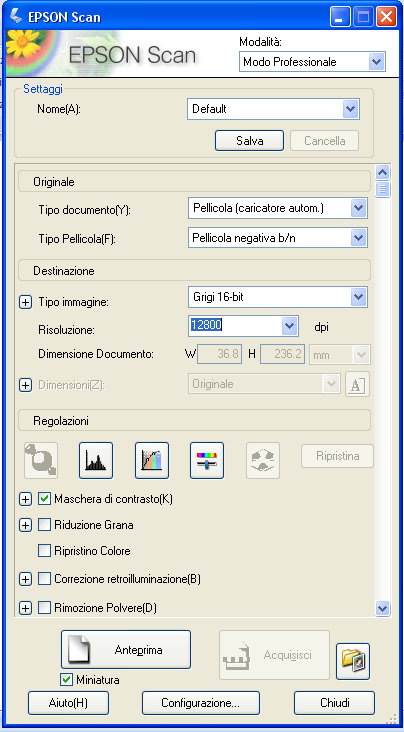Viewport: 404px width, 732px height.
Task: Enable Ripristino Colore checkbox
Action: click(44, 551)
